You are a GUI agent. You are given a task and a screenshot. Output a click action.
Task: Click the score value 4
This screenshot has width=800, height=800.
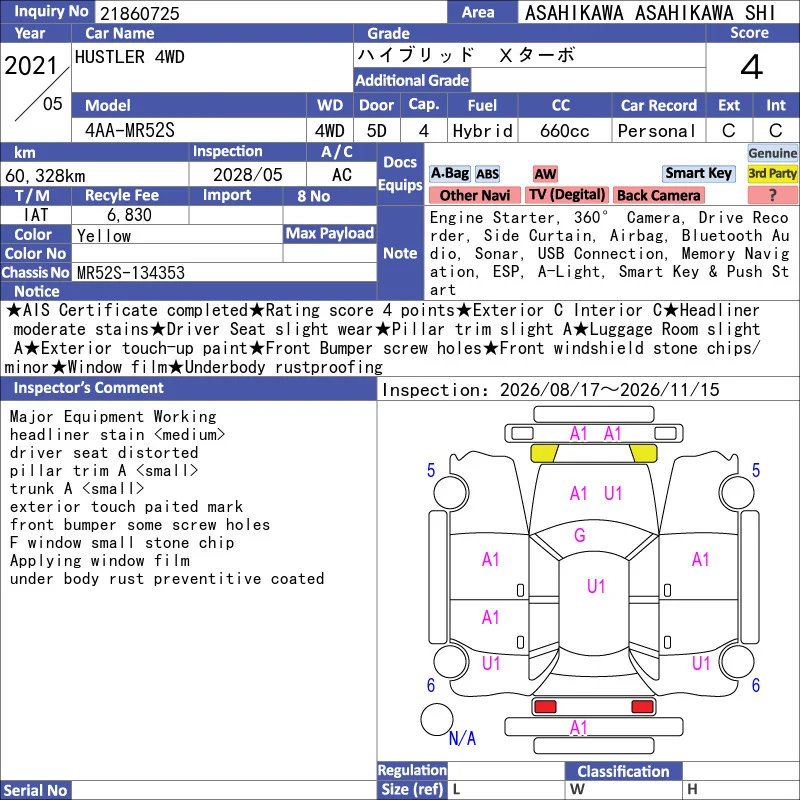tap(752, 67)
